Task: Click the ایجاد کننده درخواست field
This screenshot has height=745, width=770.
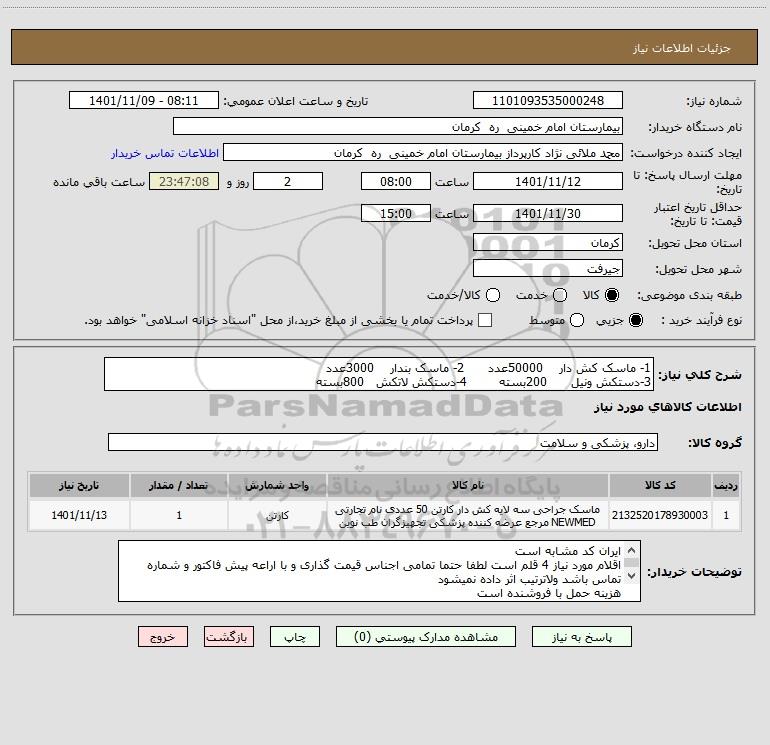Action: [423, 153]
